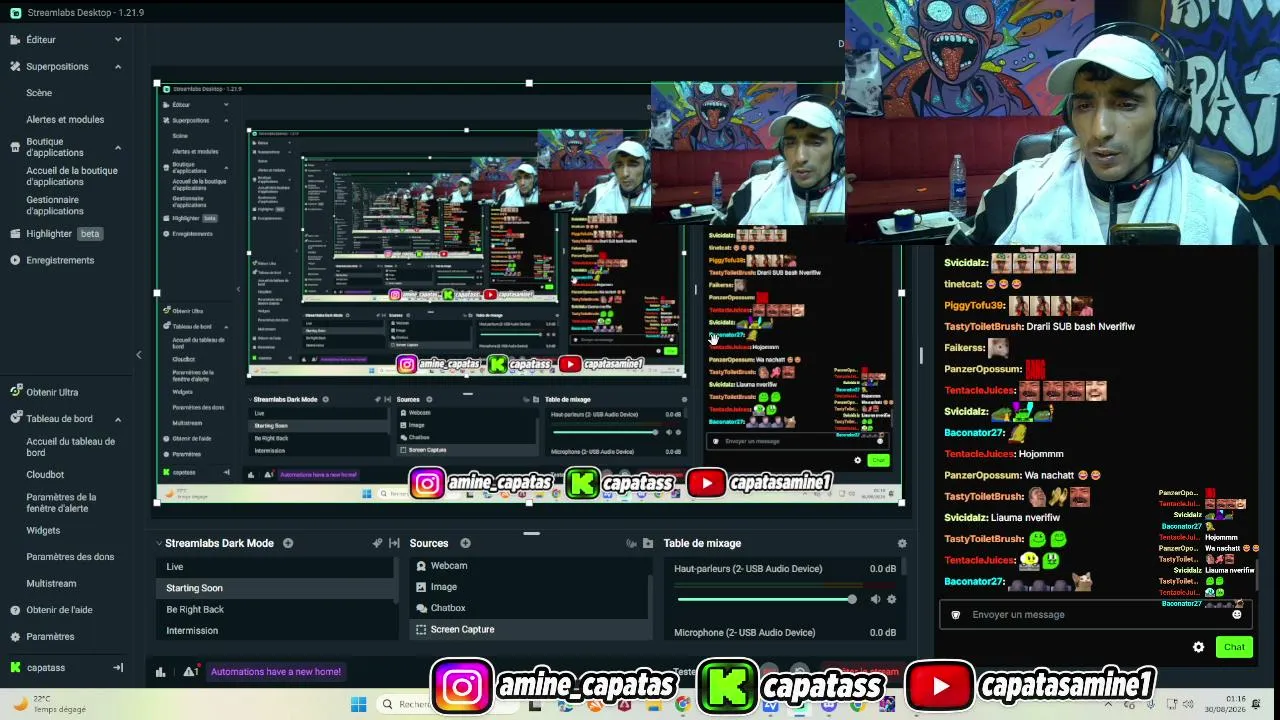Open the performance stats bar icon
1280x720 pixels.
click(160, 672)
